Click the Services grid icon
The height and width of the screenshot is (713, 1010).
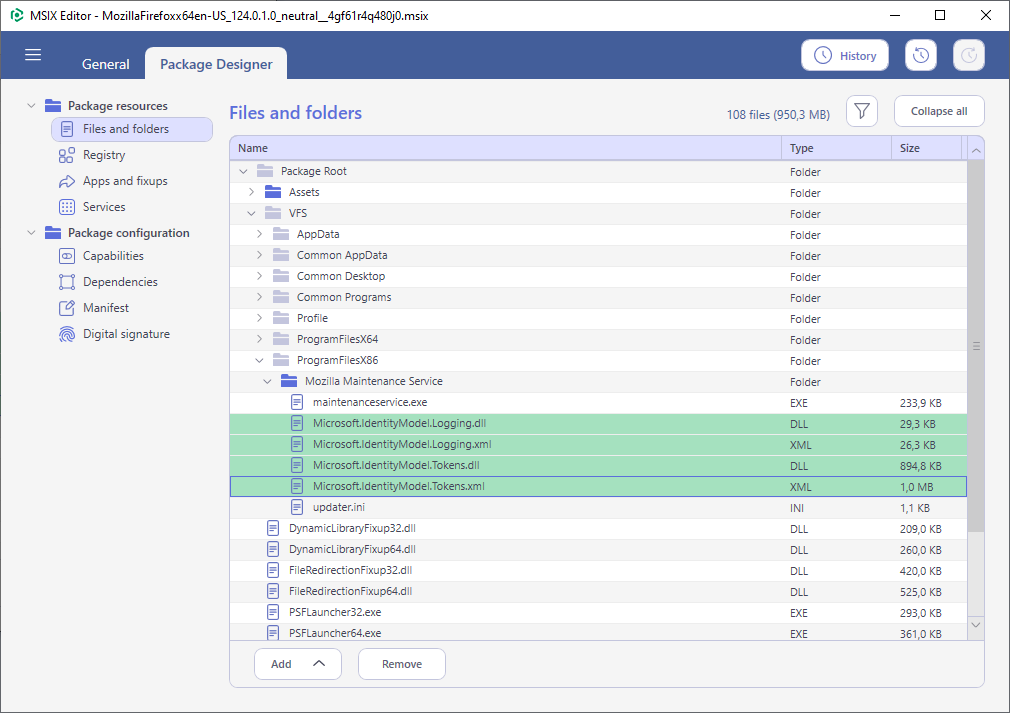click(x=66, y=207)
